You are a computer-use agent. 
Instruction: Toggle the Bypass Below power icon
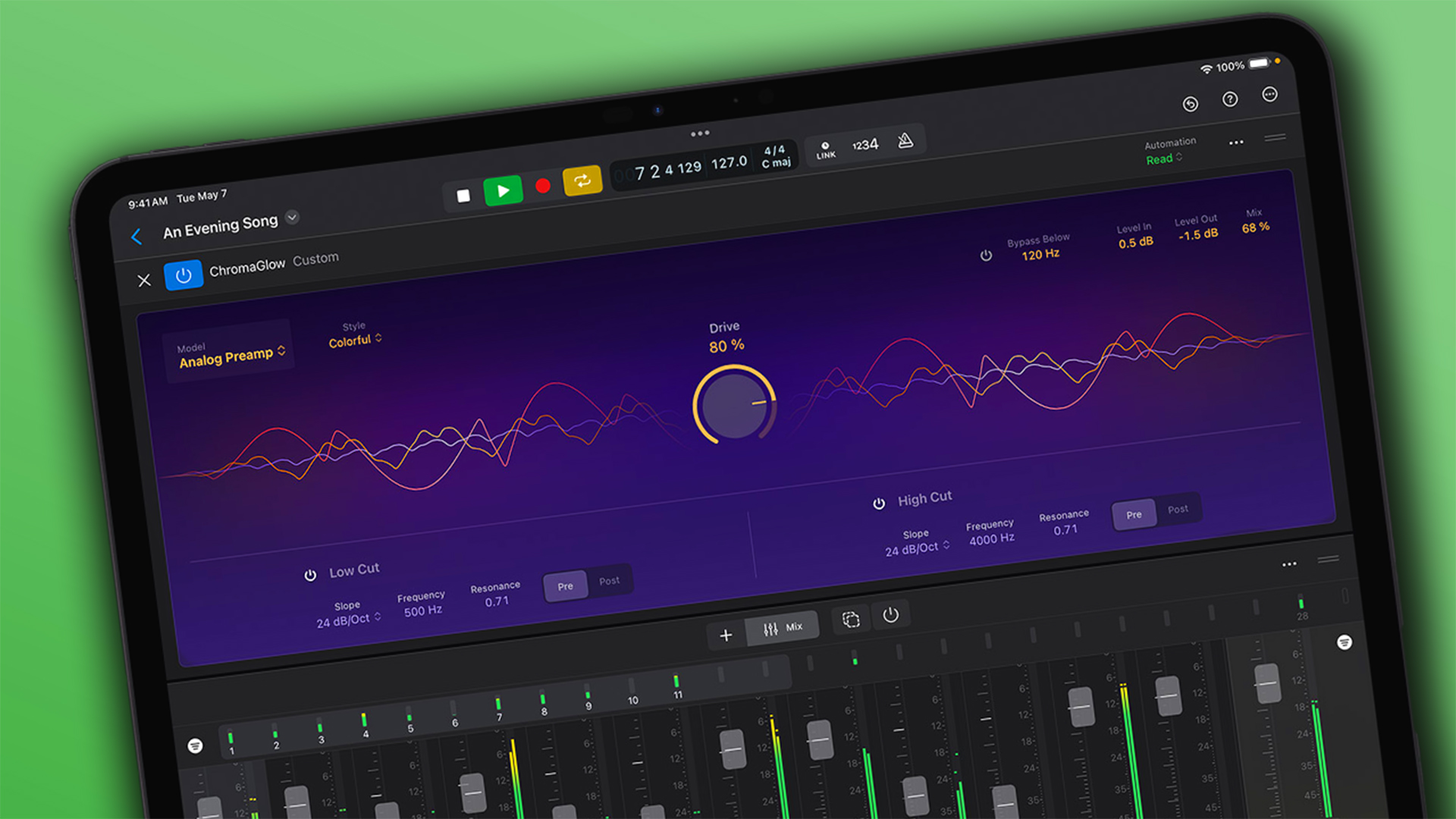click(986, 256)
